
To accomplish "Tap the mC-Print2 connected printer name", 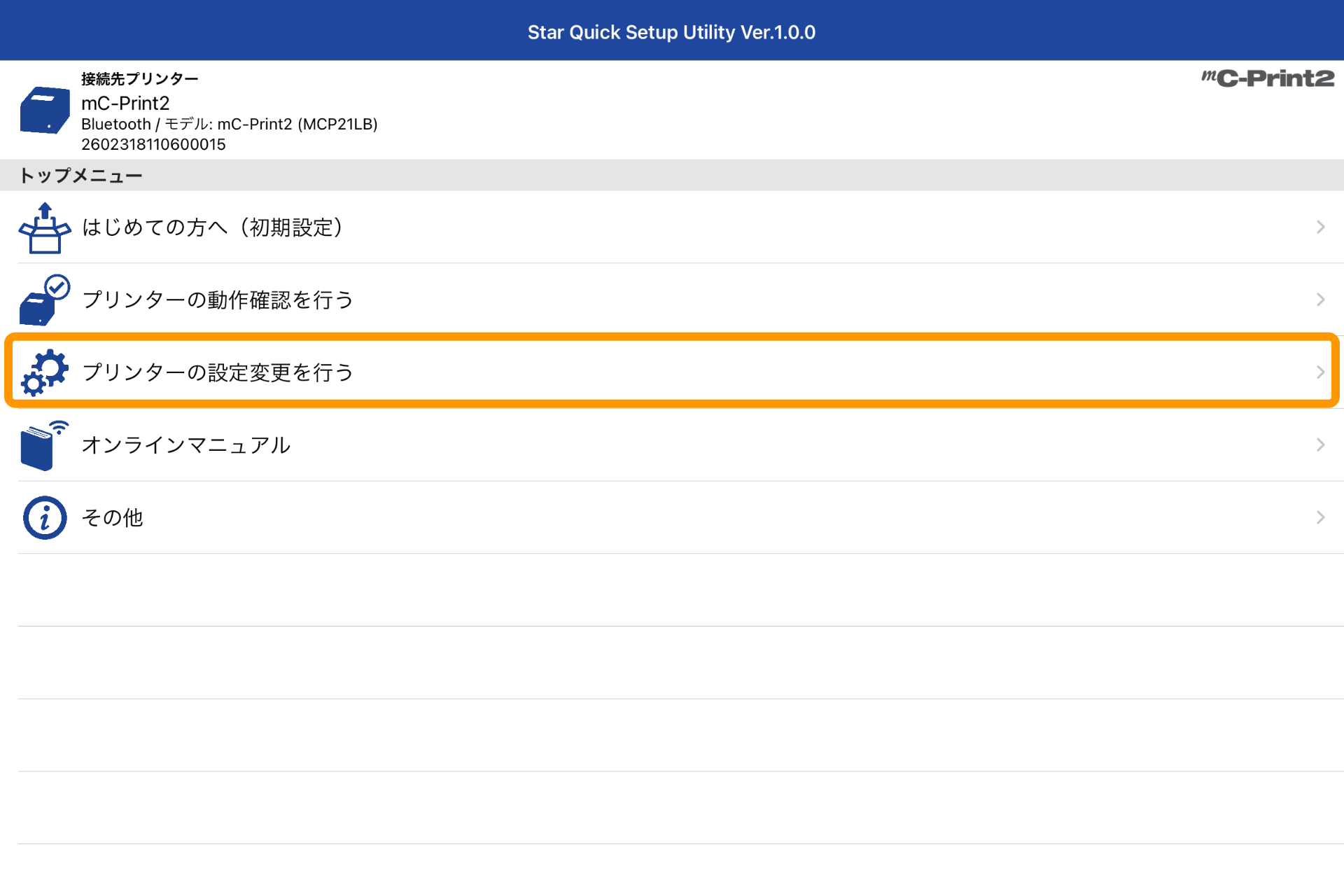I will [x=125, y=104].
